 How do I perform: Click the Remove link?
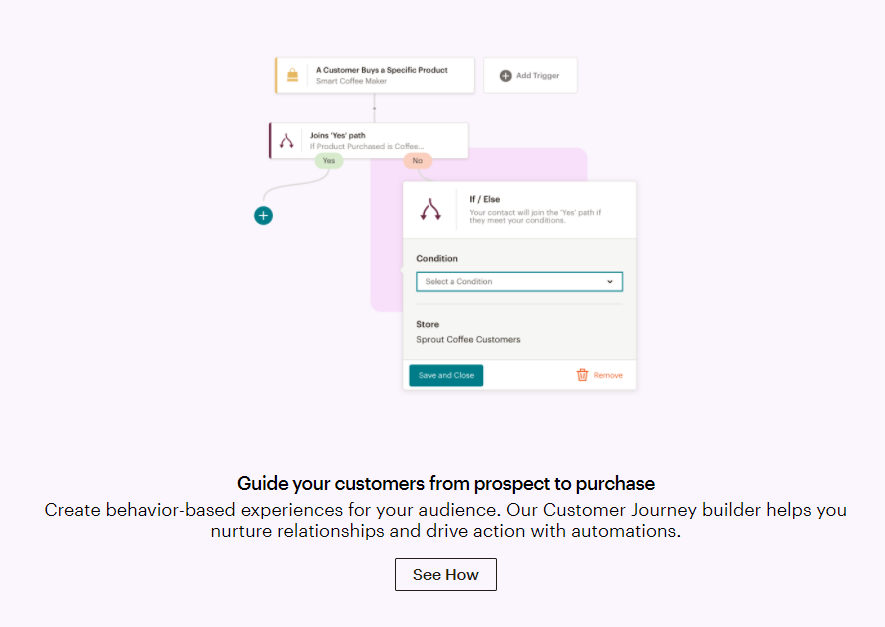(x=608, y=375)
